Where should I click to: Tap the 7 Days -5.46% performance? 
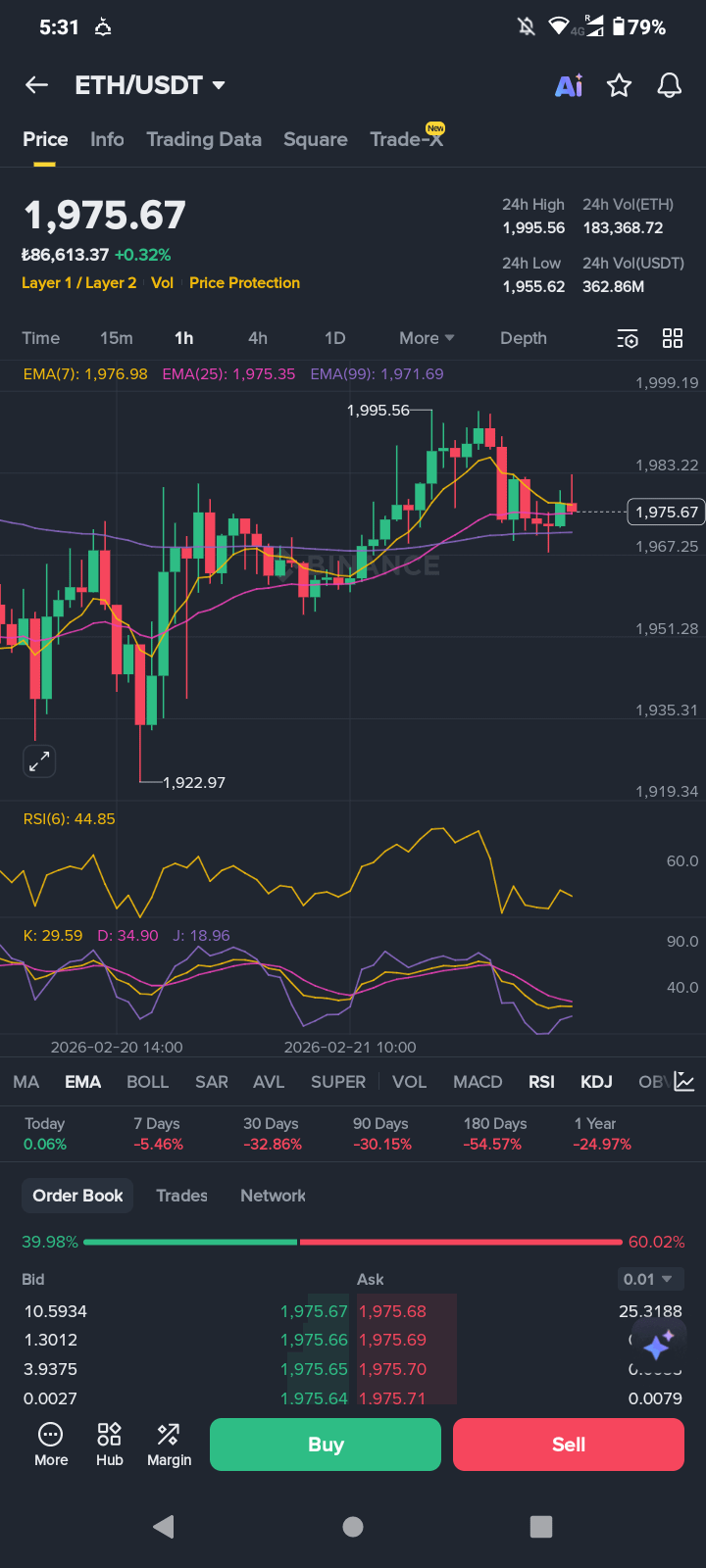click(159, 1134)
